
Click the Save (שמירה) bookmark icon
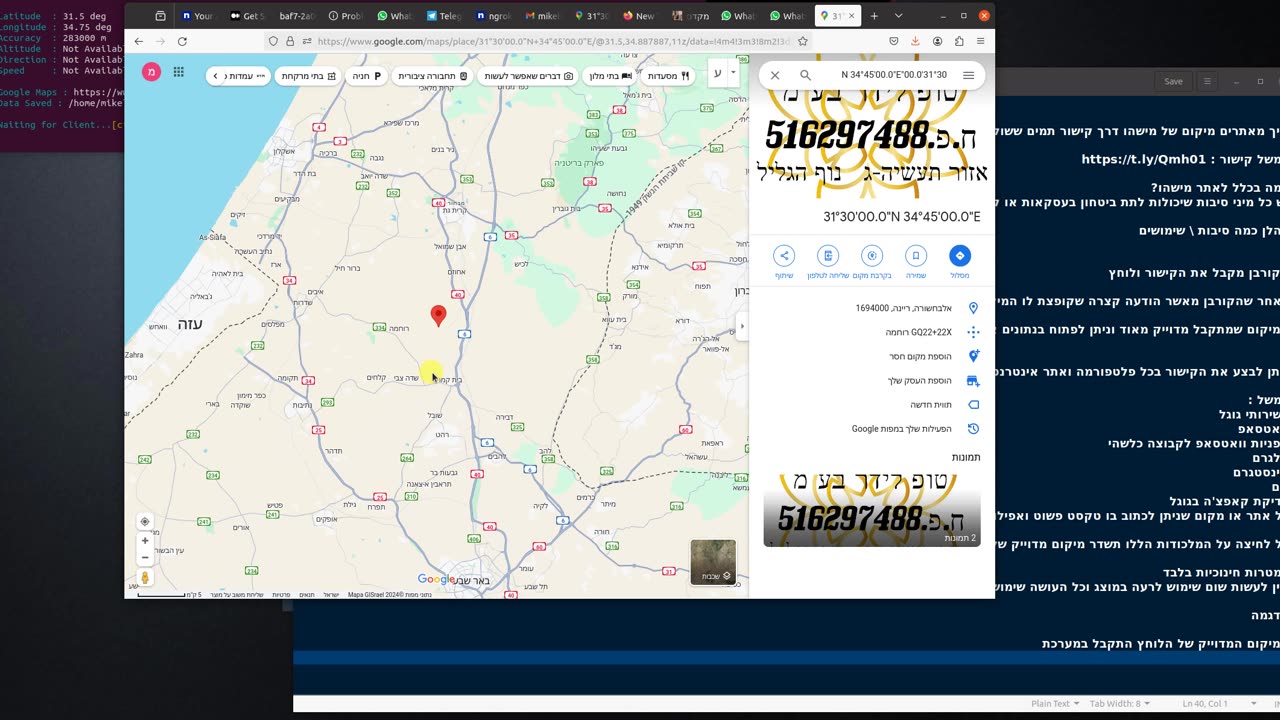(916, 255)
